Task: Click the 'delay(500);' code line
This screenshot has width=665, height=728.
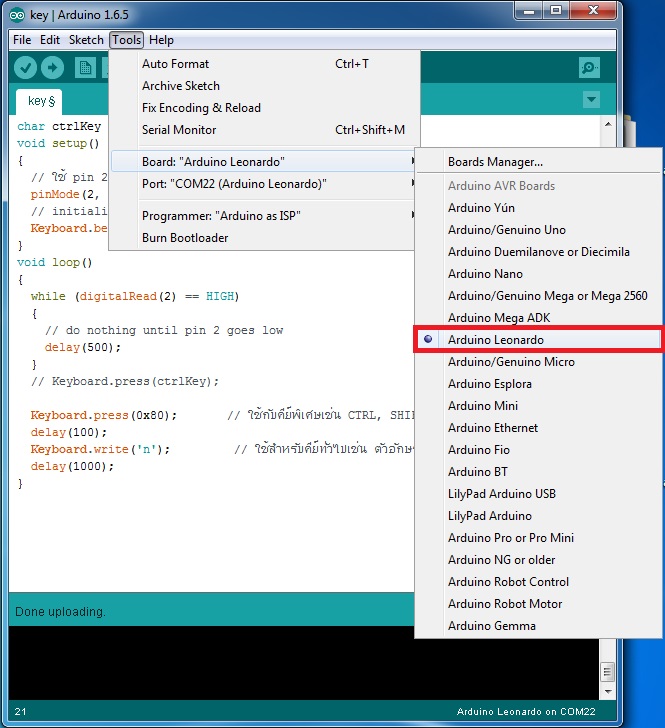Action: pos(83,347)
